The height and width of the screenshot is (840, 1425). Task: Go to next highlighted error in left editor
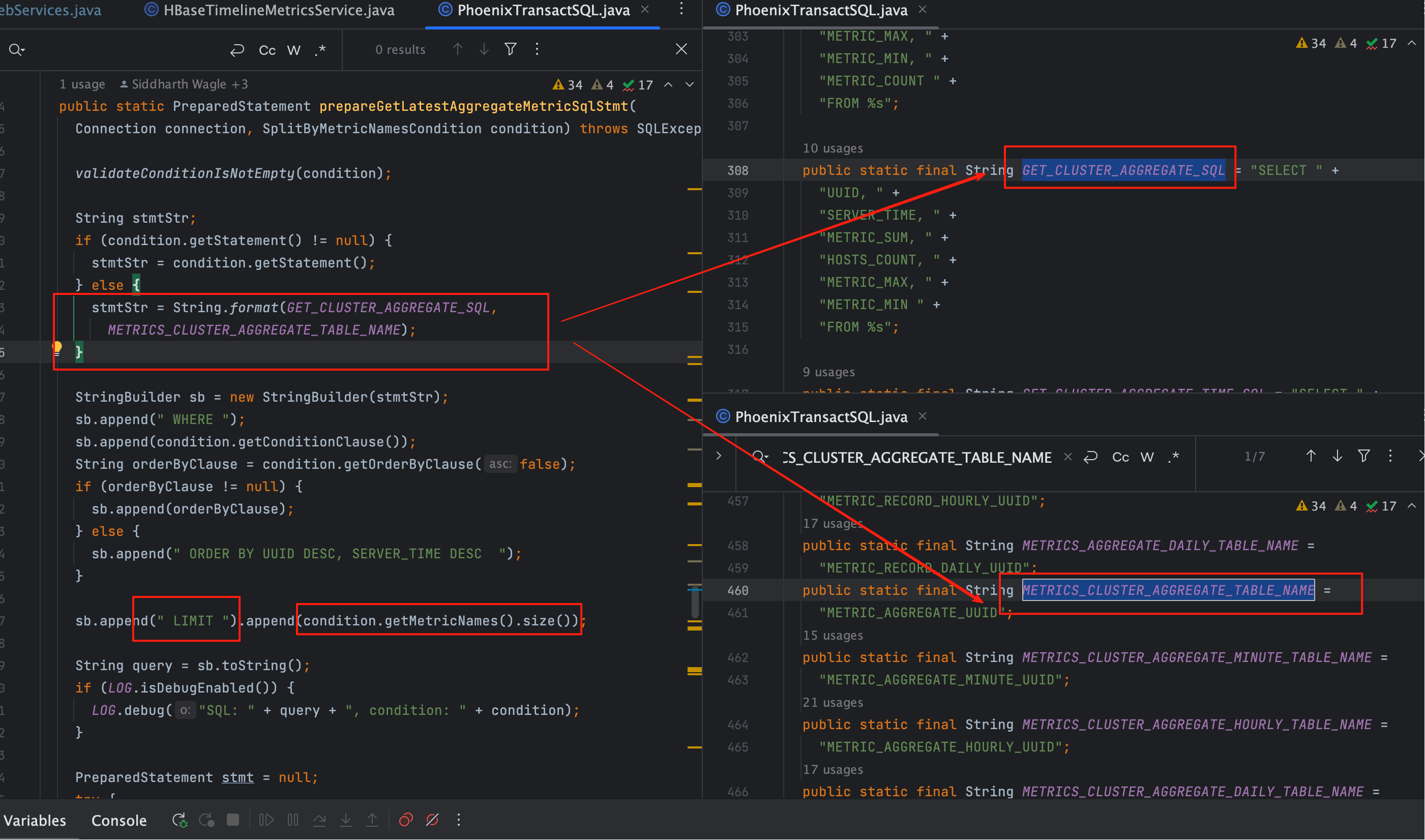coord(689,85)
